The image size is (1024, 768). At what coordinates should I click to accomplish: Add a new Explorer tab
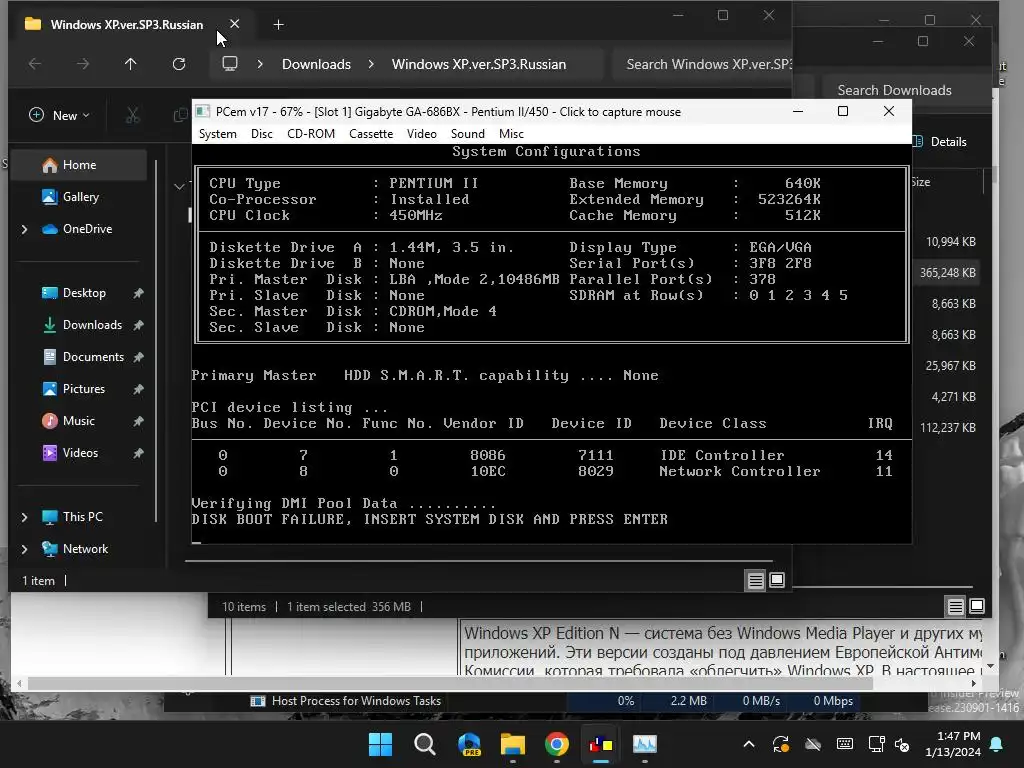(x=278, y=25)
